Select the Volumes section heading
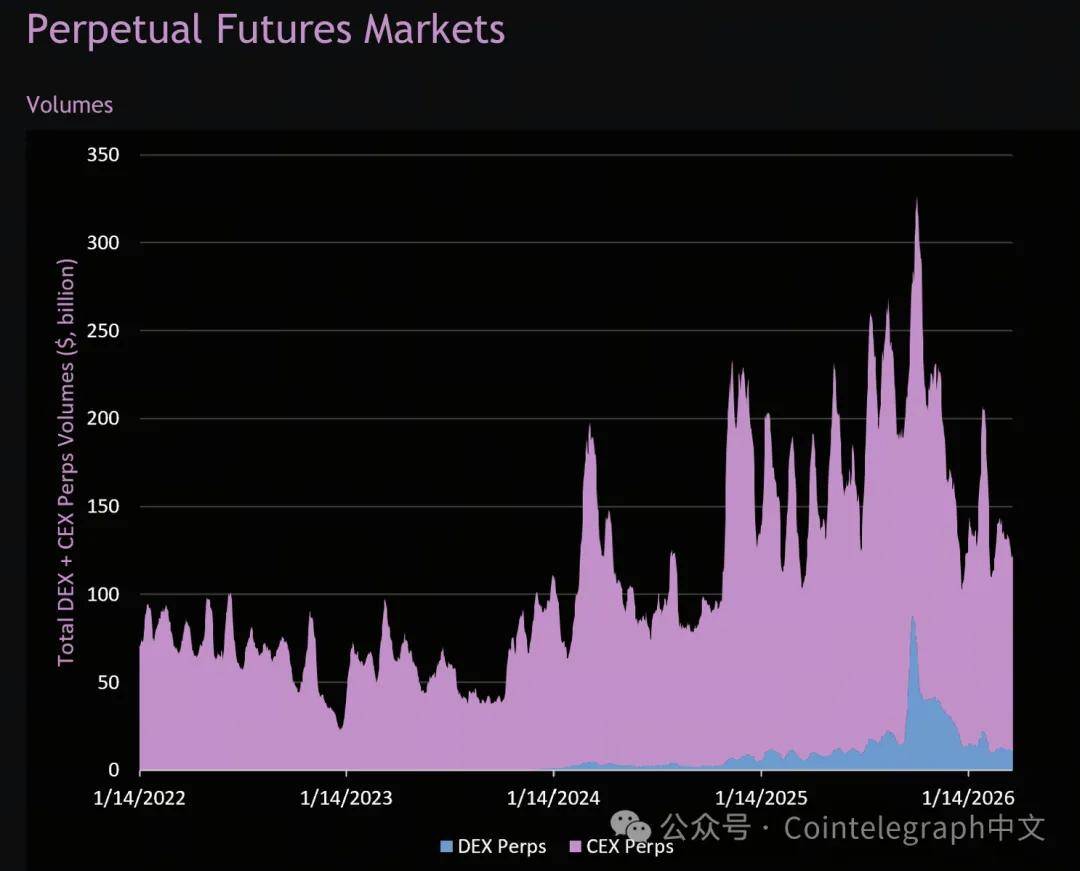 click(x=69, y=105)
